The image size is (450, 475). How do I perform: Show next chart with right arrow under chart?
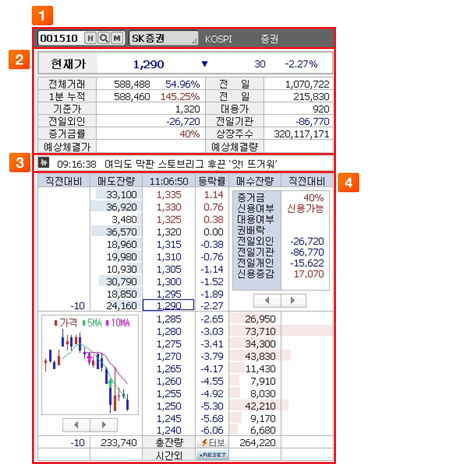pos(104,425)
